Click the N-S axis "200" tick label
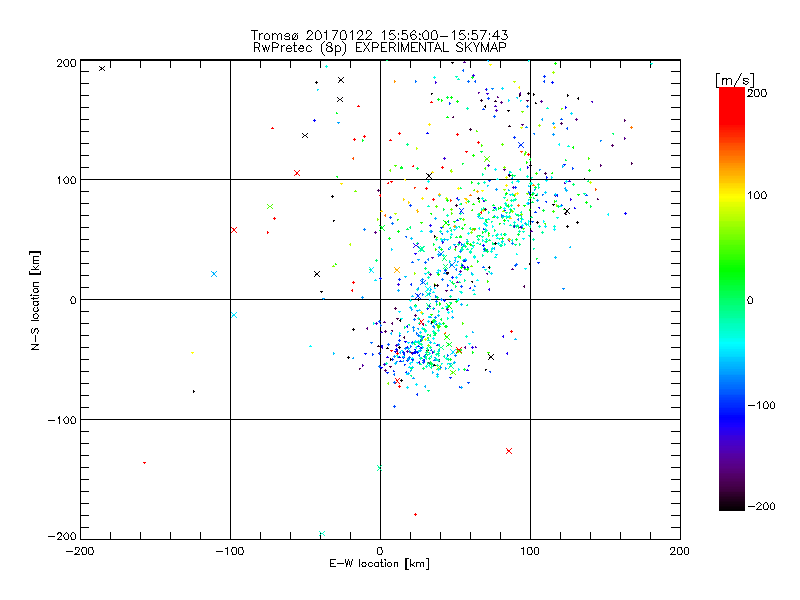Screen dimensions: 800x600 (x=66, y=63)
